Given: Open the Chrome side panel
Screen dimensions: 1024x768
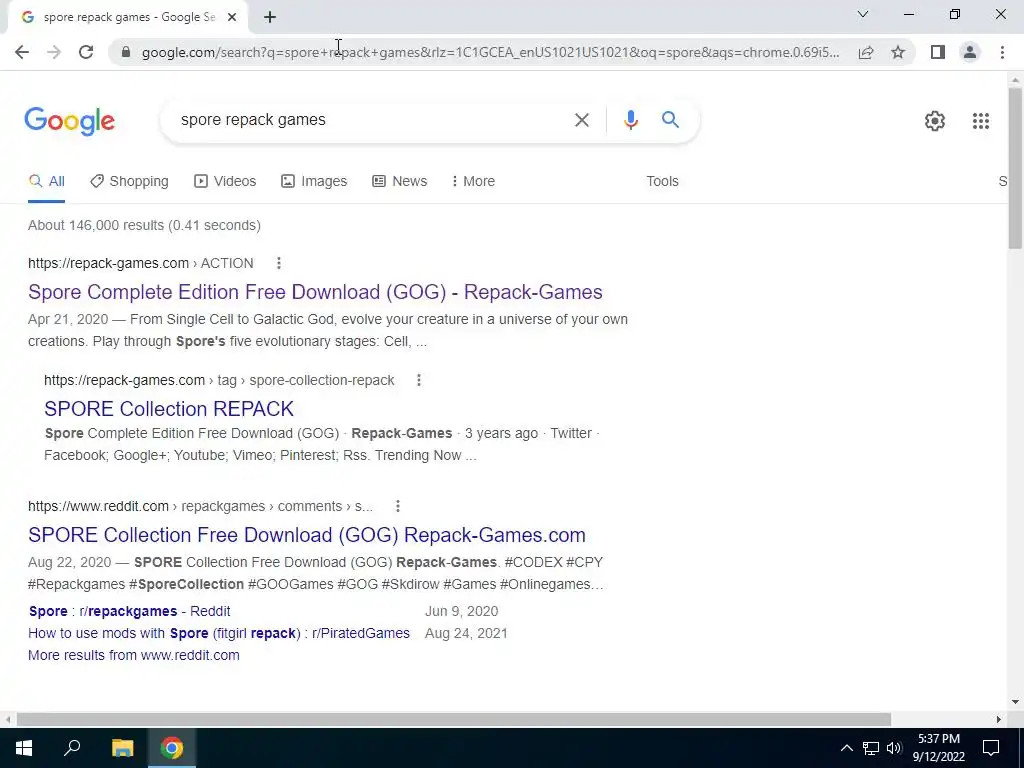Looking at the screenshot, I should (938, 52).
